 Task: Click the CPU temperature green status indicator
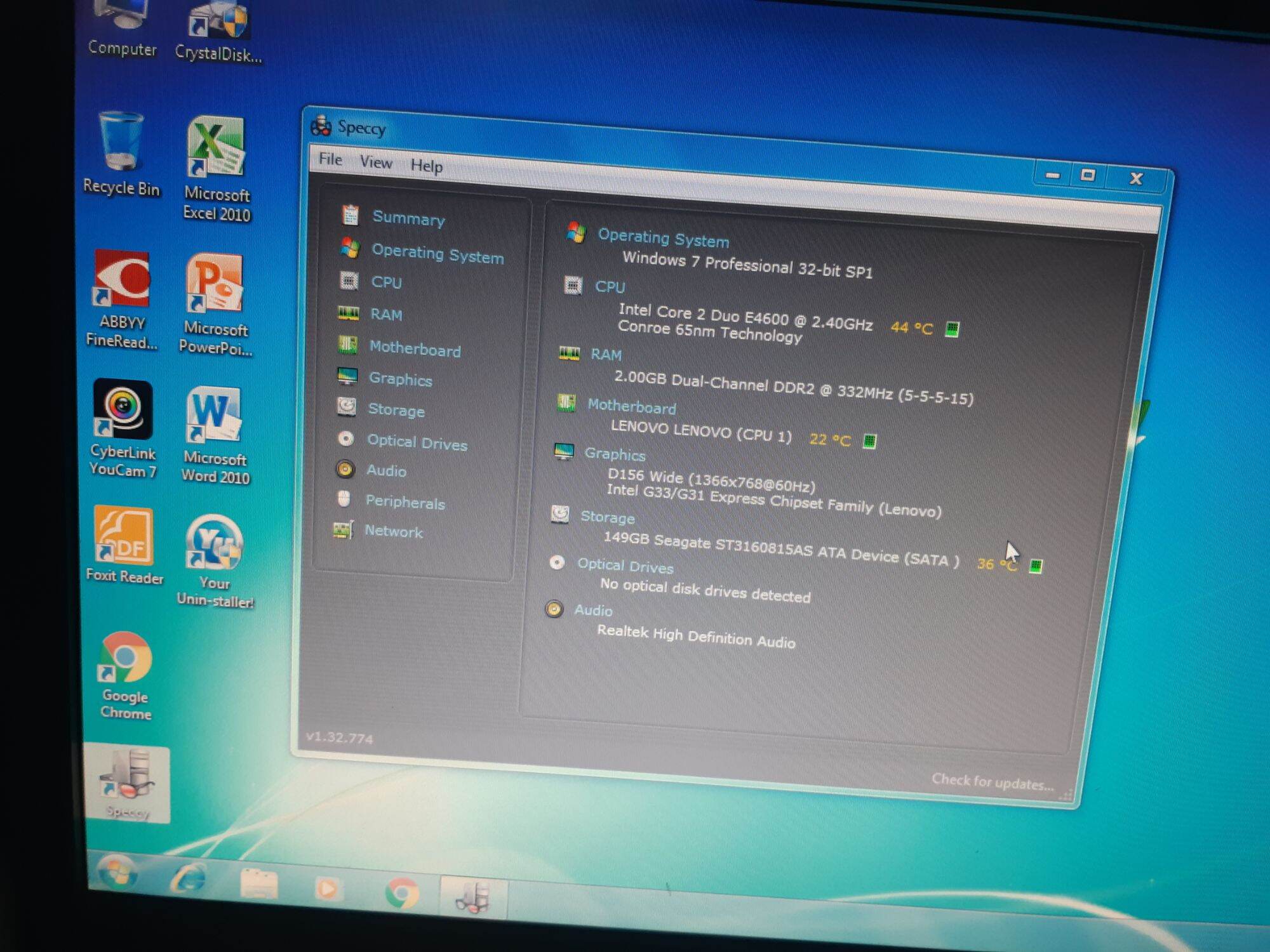[x=951, y=329]
